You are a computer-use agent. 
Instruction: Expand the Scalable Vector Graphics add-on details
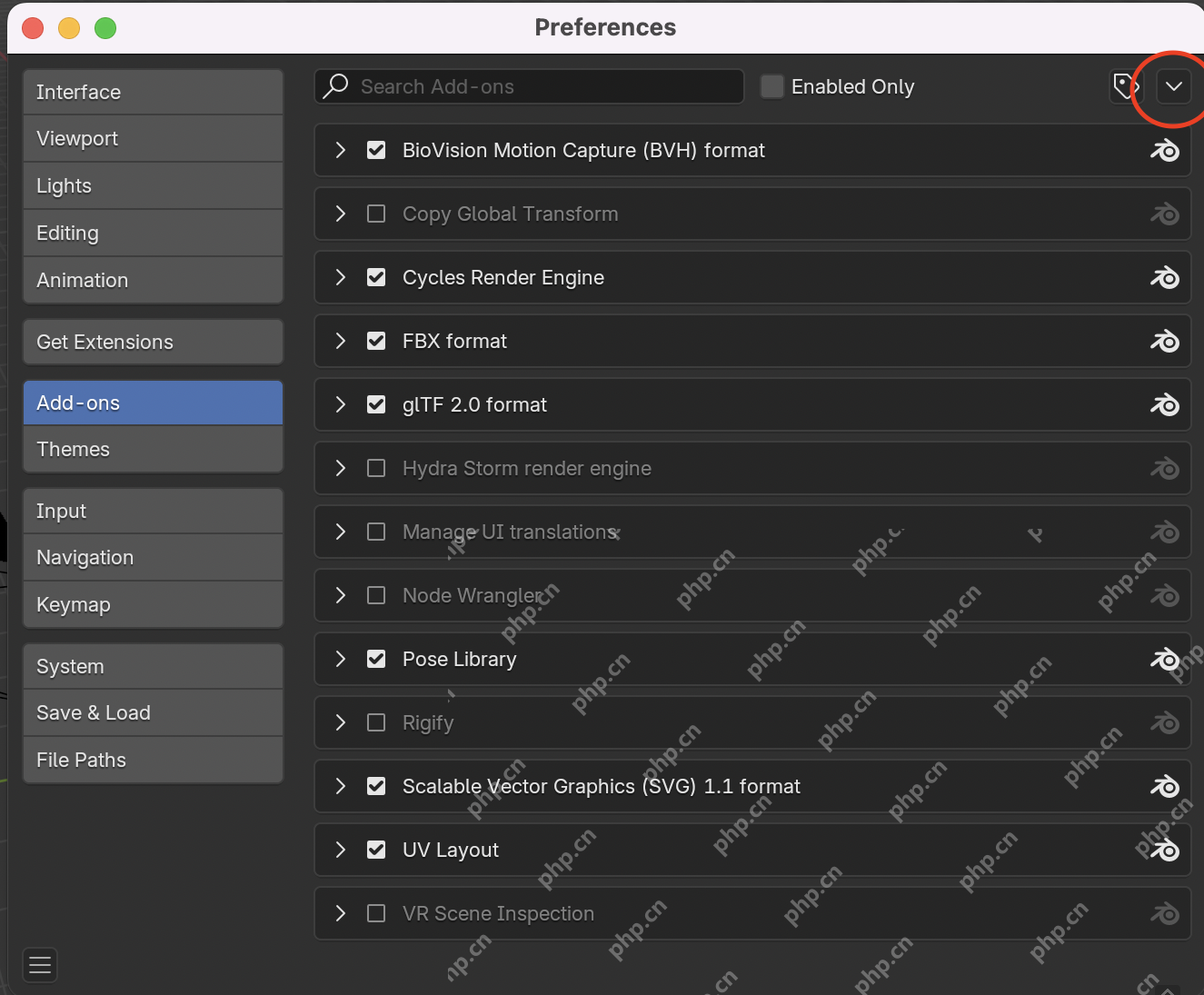coord(341,786)
